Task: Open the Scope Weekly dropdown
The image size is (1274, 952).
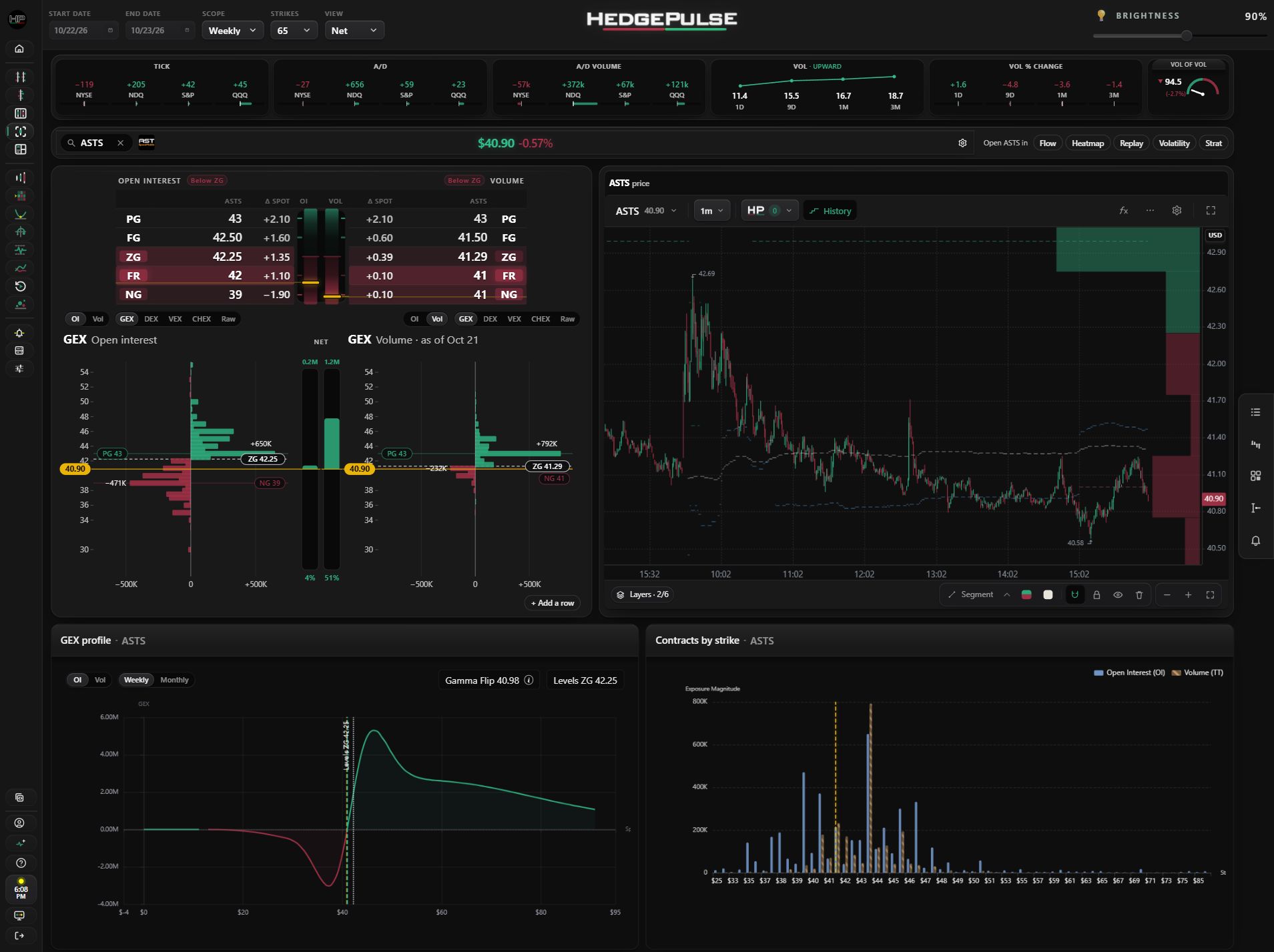Action: point(232,30)
